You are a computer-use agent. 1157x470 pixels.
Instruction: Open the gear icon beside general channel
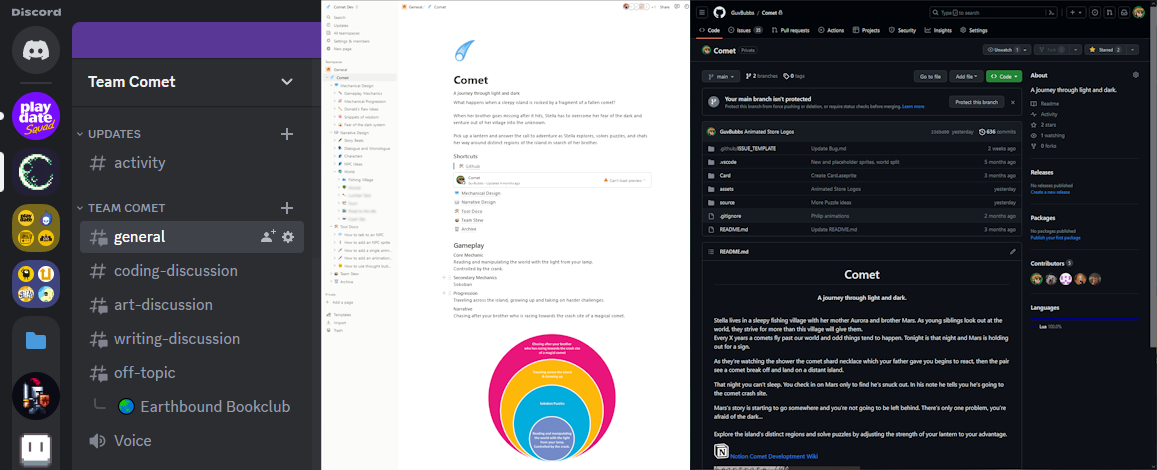(288, 237)
